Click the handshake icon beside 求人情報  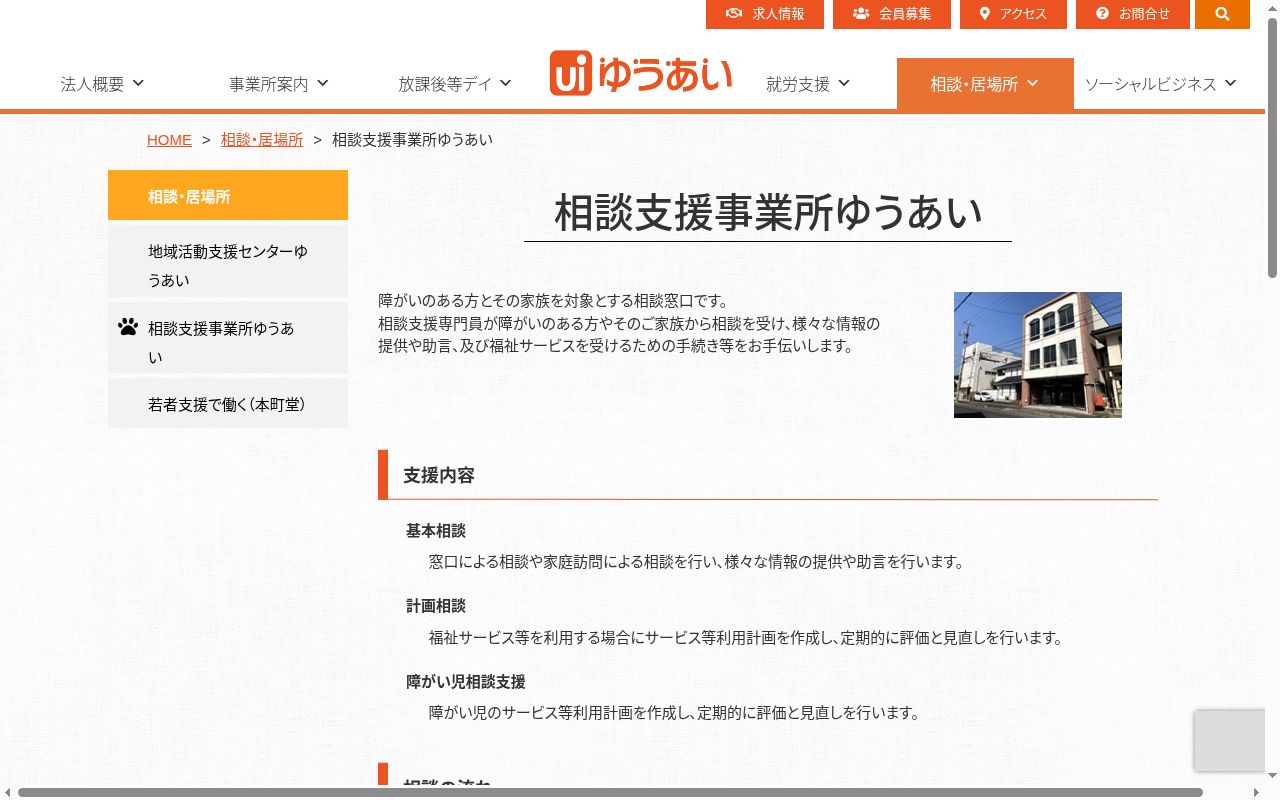click(x=734, y=14)
